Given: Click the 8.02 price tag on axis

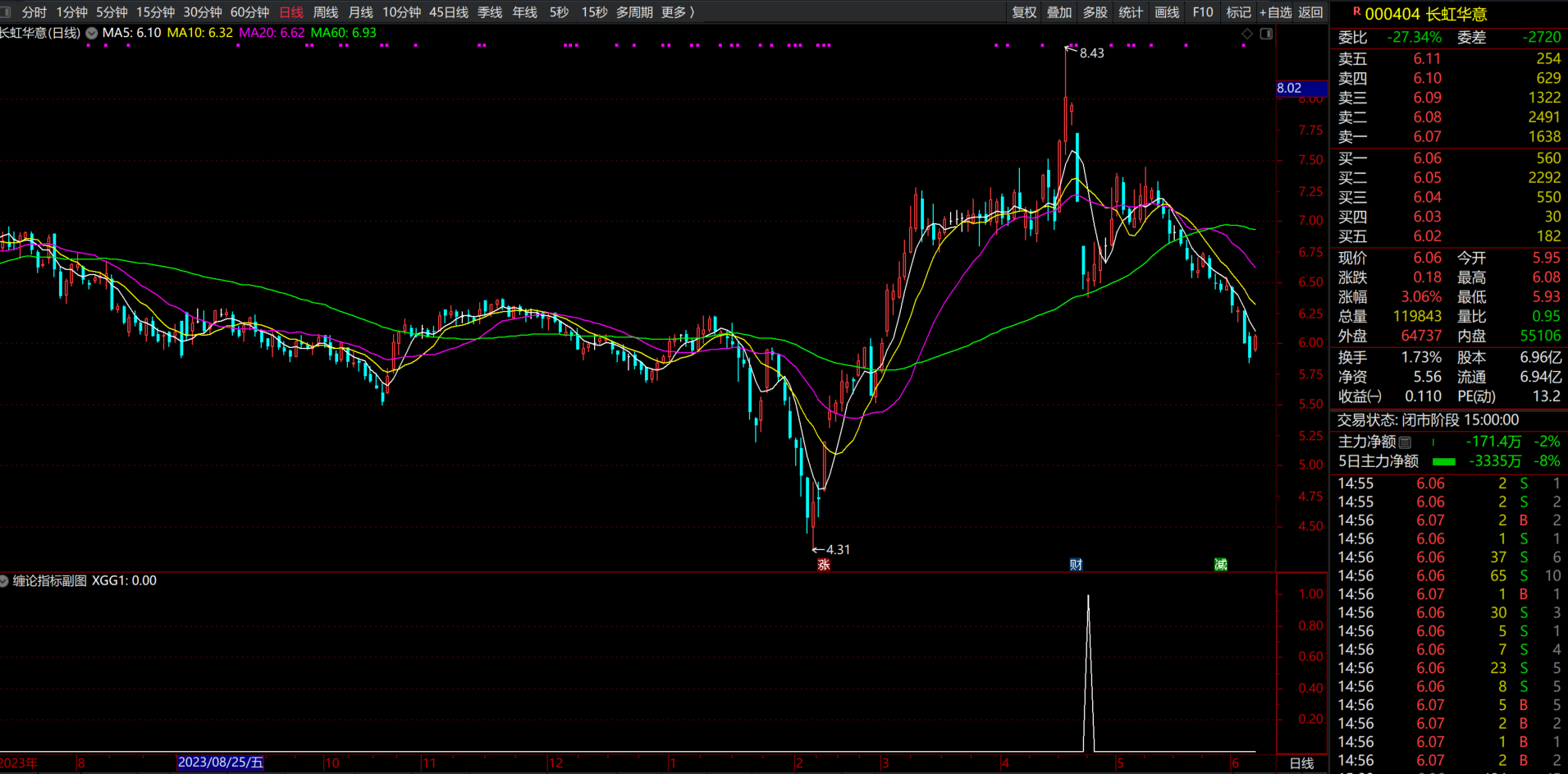Looking at the screenshot, I should click(x=1301, y=89).
